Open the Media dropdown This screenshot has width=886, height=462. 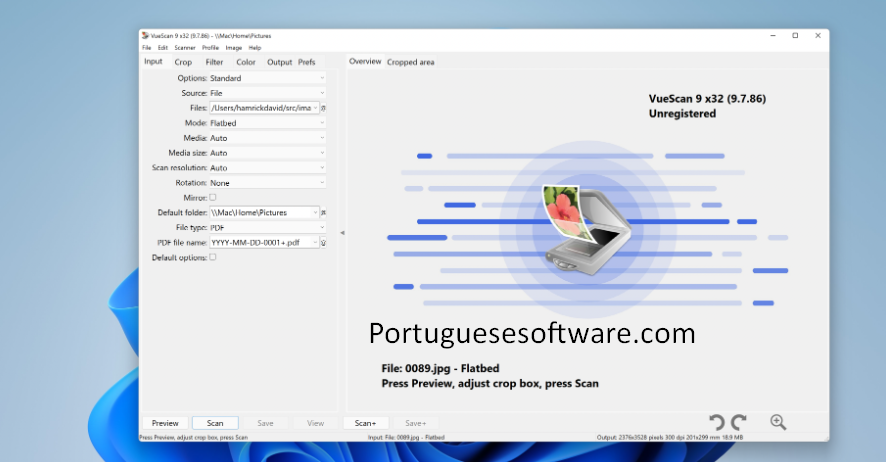point(267,138)
